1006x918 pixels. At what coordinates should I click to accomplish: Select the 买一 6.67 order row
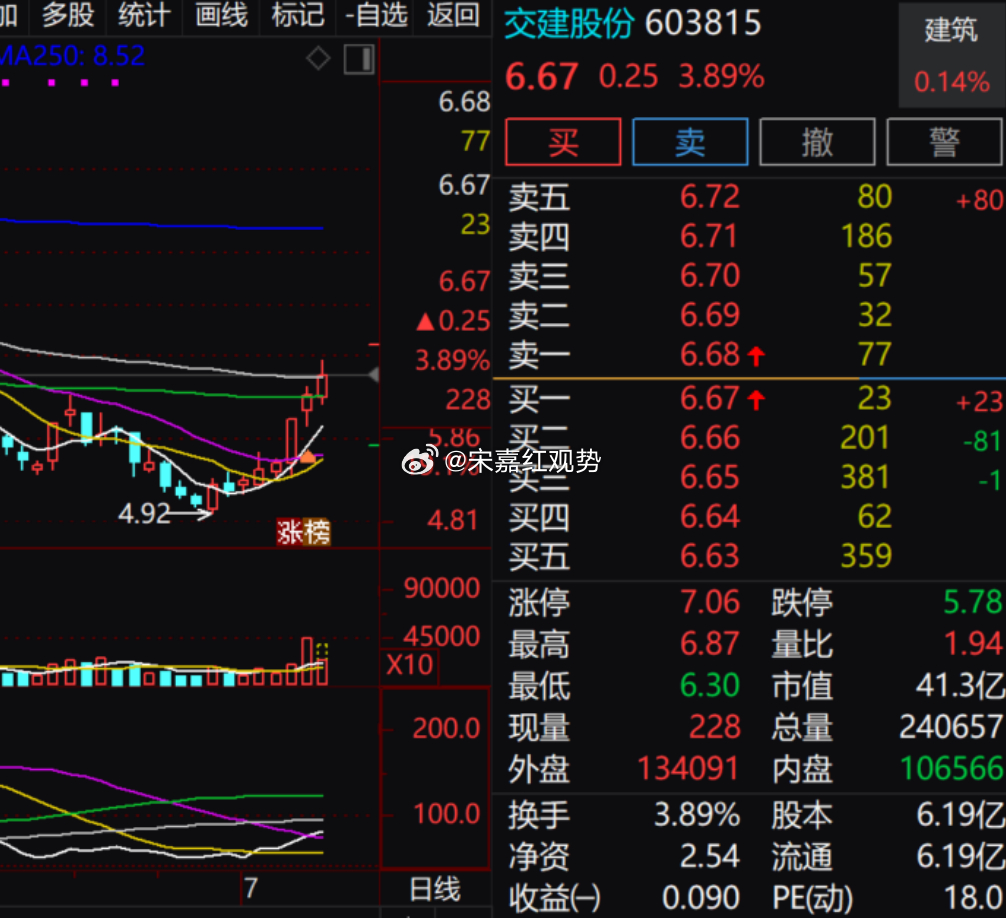point(749,398)
